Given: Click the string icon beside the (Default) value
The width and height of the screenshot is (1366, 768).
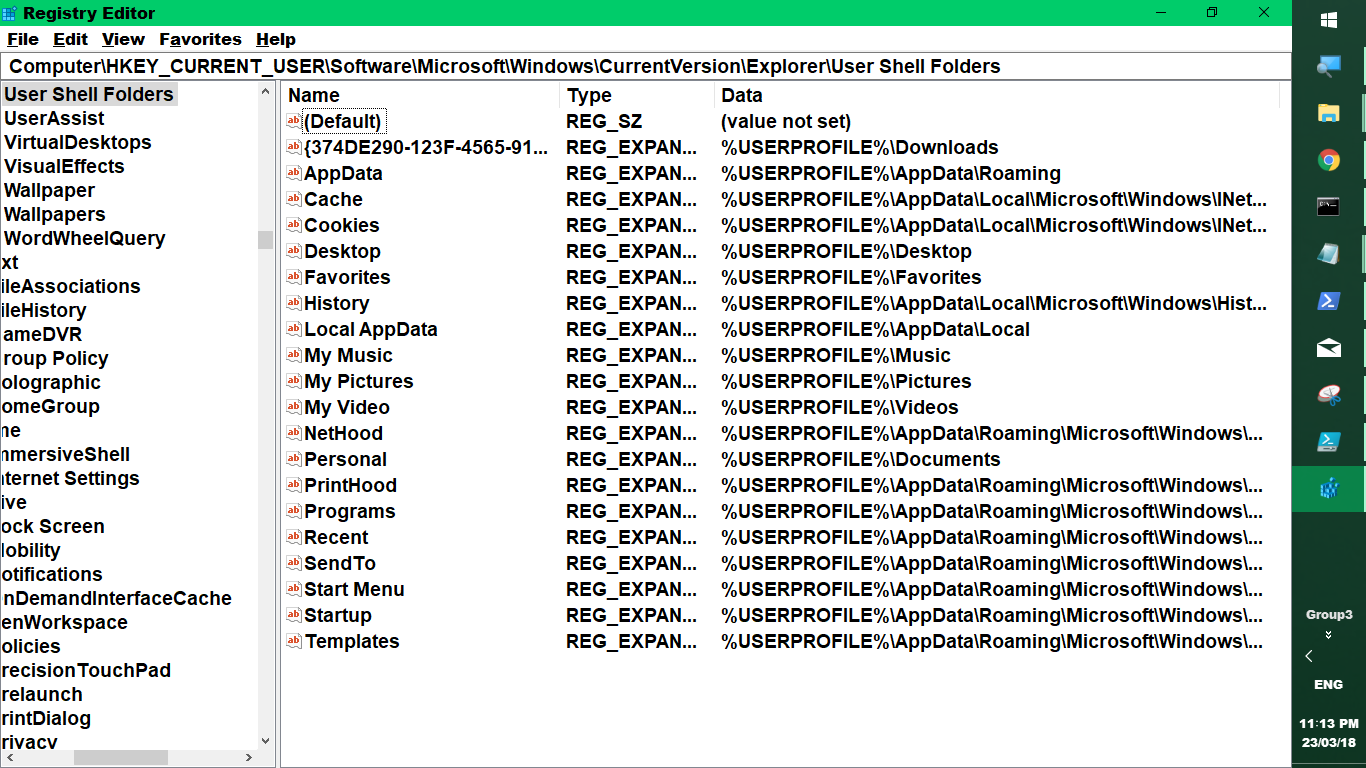Looking at the screenshot, I should pos(294,121).
